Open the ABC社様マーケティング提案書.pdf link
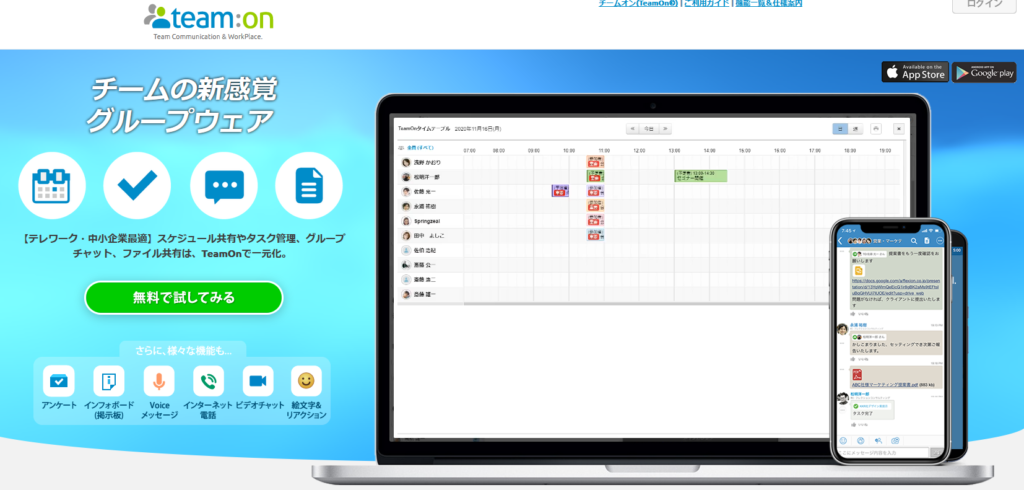Image resolution: width=1024 pixels, height=490 pixels. [886, 385]
